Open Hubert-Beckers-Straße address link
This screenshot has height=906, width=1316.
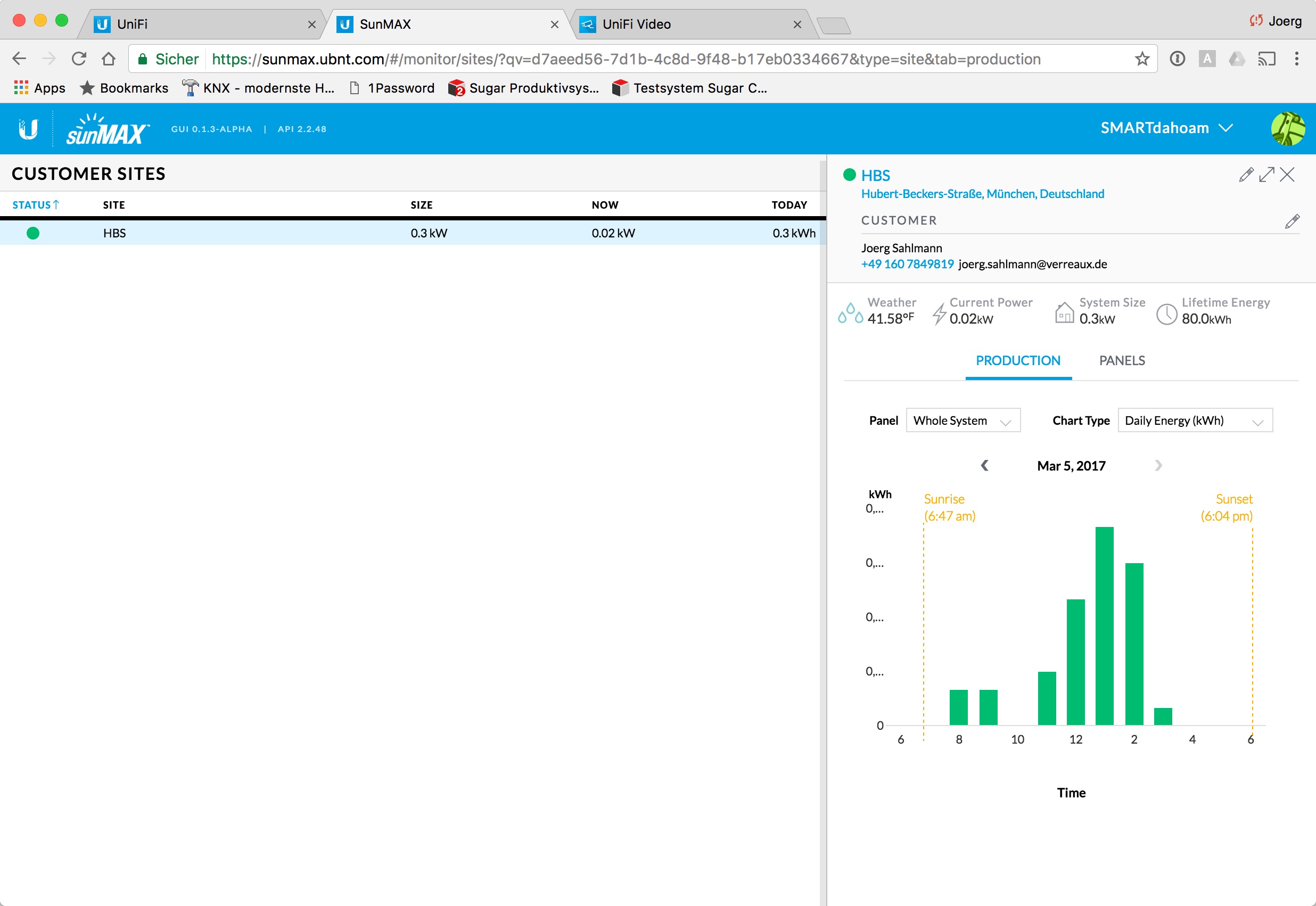(x=982, y=194)
